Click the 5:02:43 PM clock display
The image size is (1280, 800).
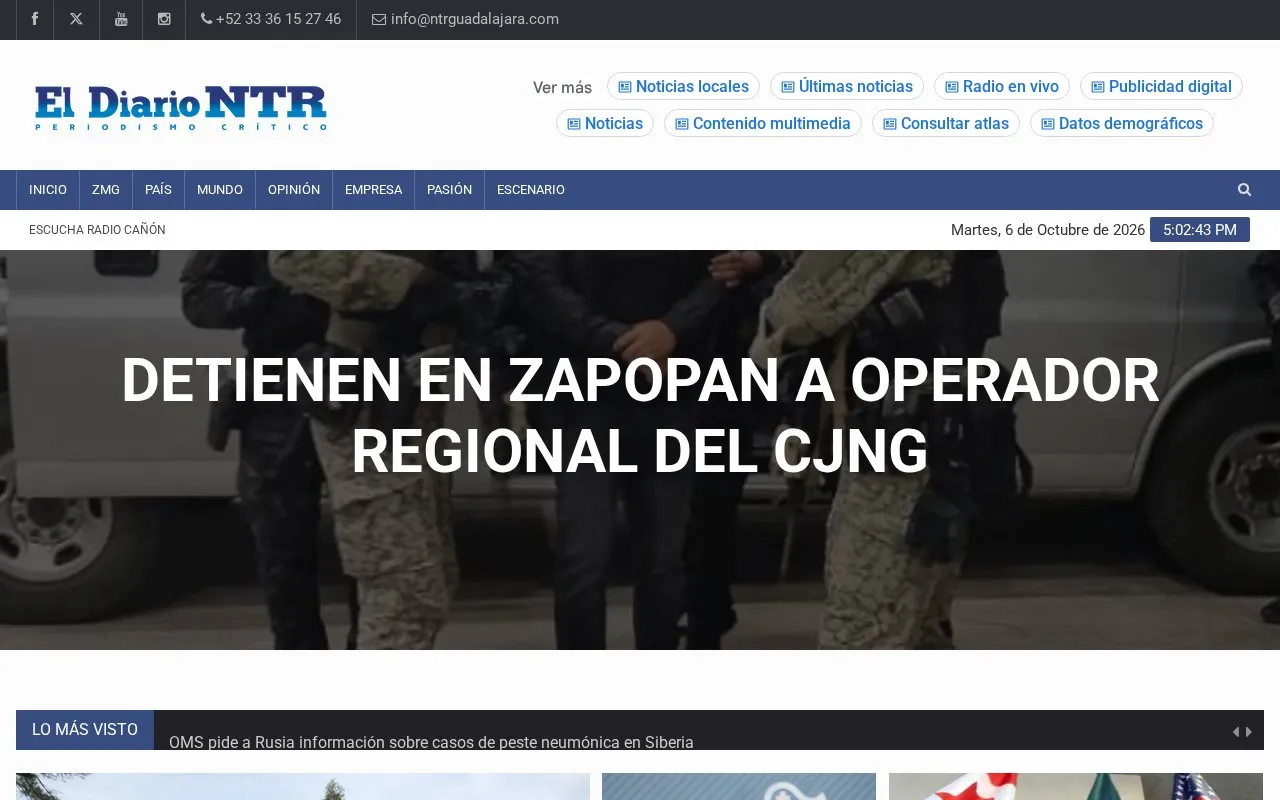click(1200, 230)
